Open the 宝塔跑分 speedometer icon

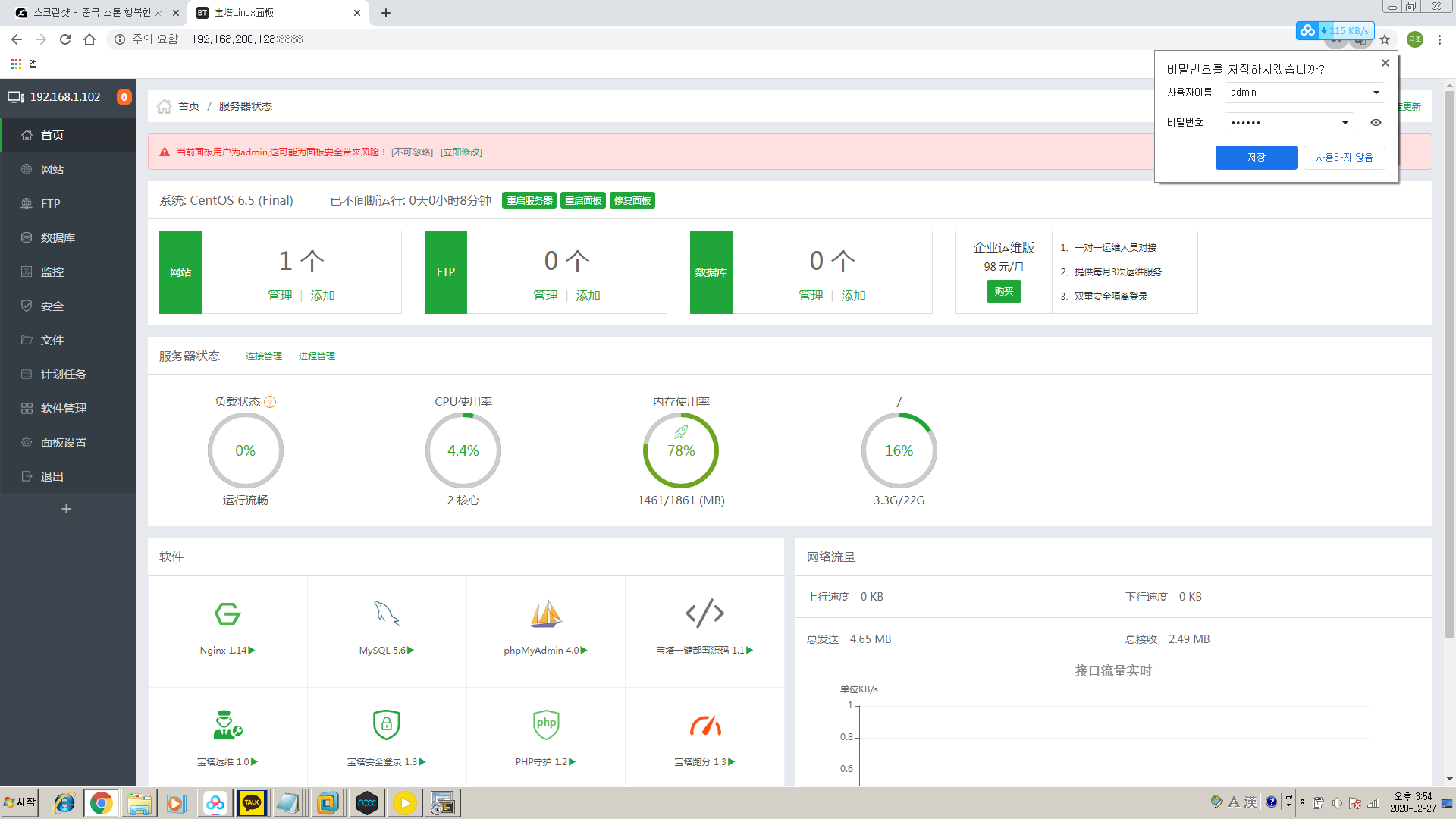pos(705,726)
